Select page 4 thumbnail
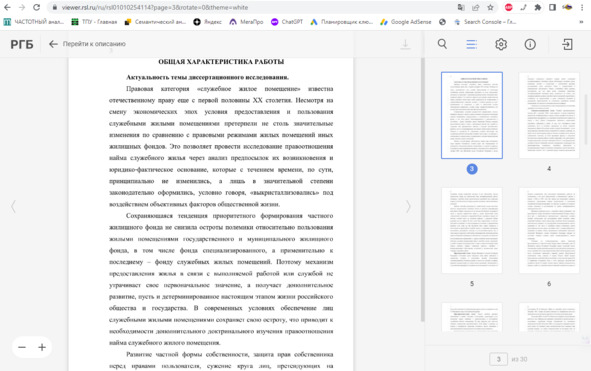591x371 pixels. point(549,115)
